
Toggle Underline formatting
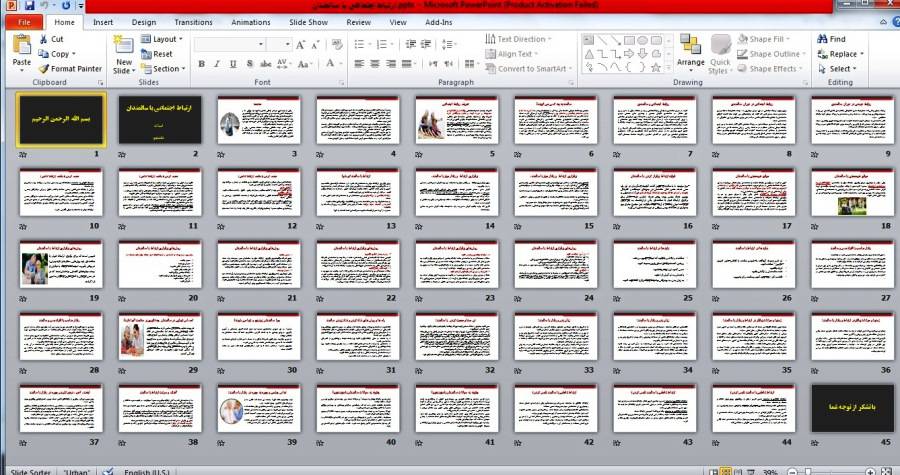[x=233, y=64]
